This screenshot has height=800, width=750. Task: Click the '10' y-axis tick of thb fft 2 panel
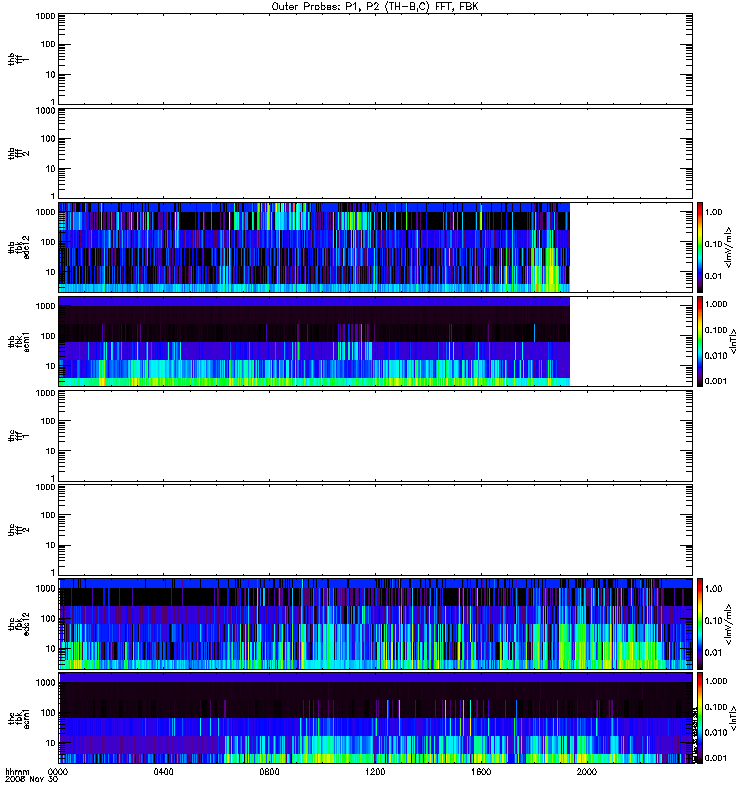point(51,169)
